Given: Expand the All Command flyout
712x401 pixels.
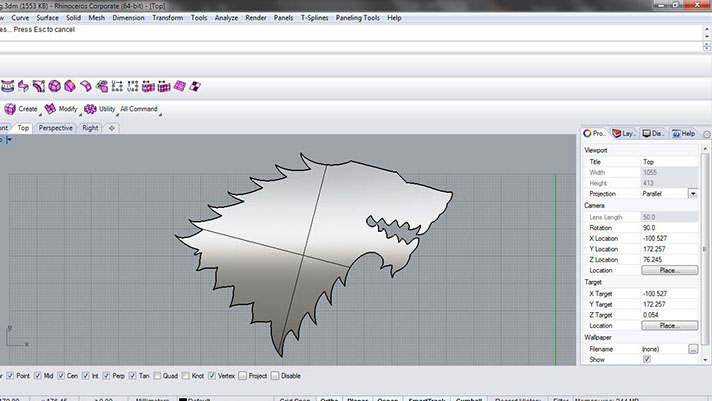Looking at the screenshot, I should coord(160,114).
